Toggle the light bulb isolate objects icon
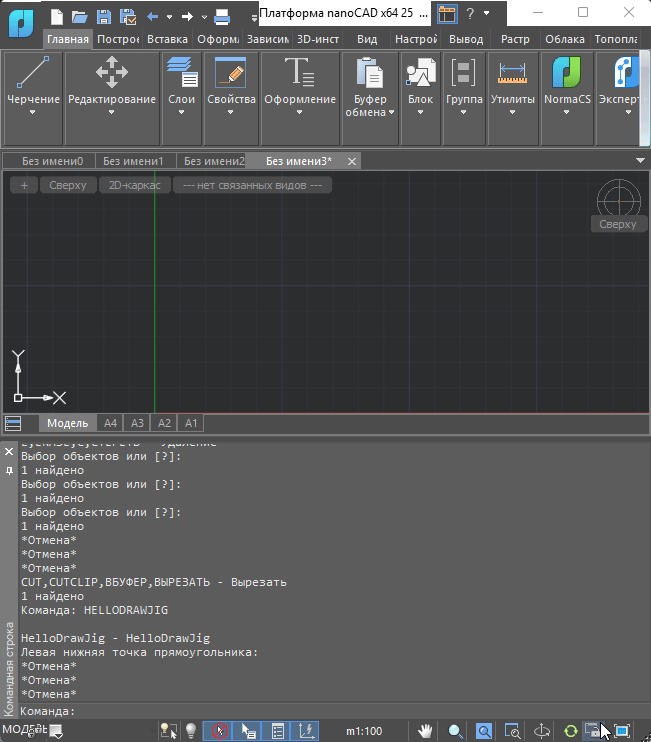 [191, 731]
